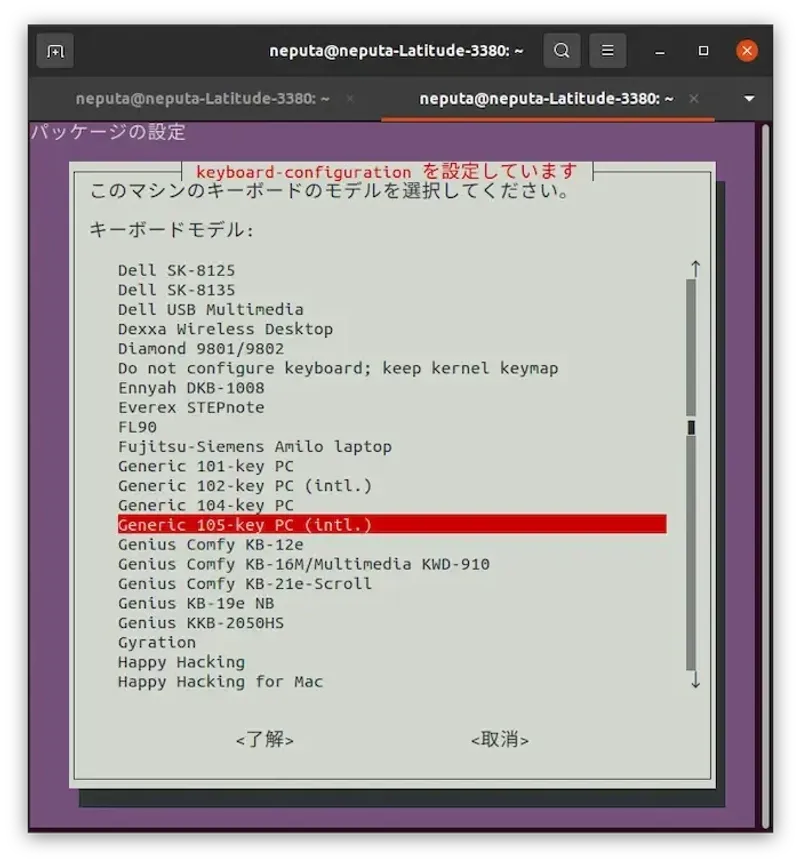Click the terminal search icon

(562, 51)
